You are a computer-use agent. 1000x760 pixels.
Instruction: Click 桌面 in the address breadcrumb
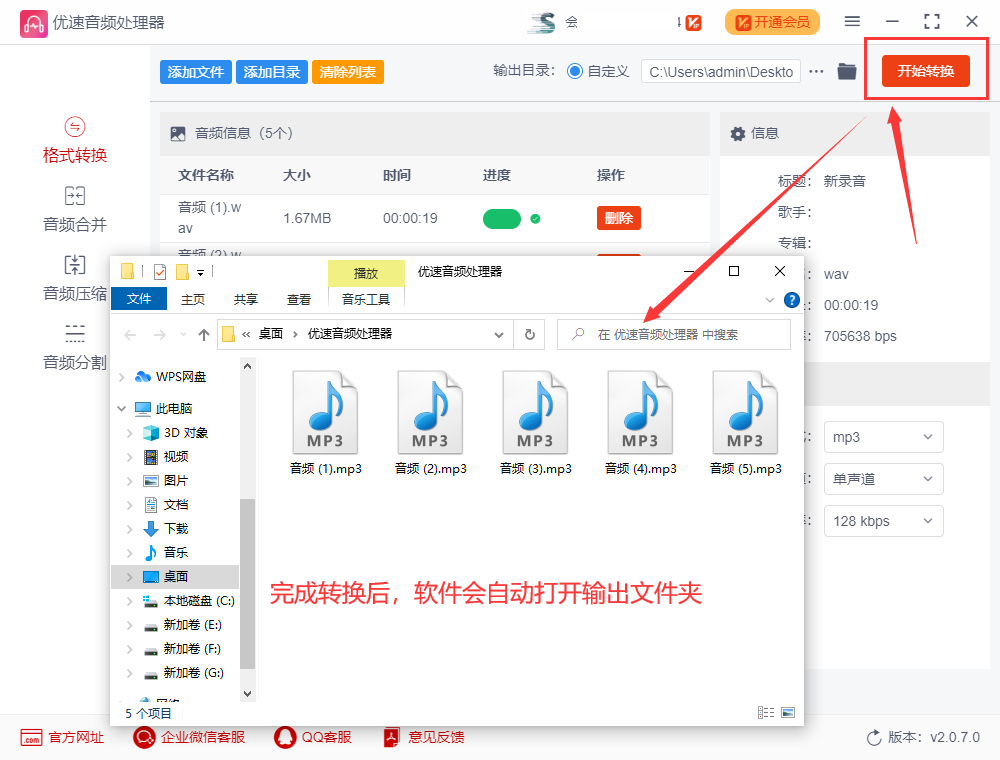pyautogui.click(x=270, y=333)
